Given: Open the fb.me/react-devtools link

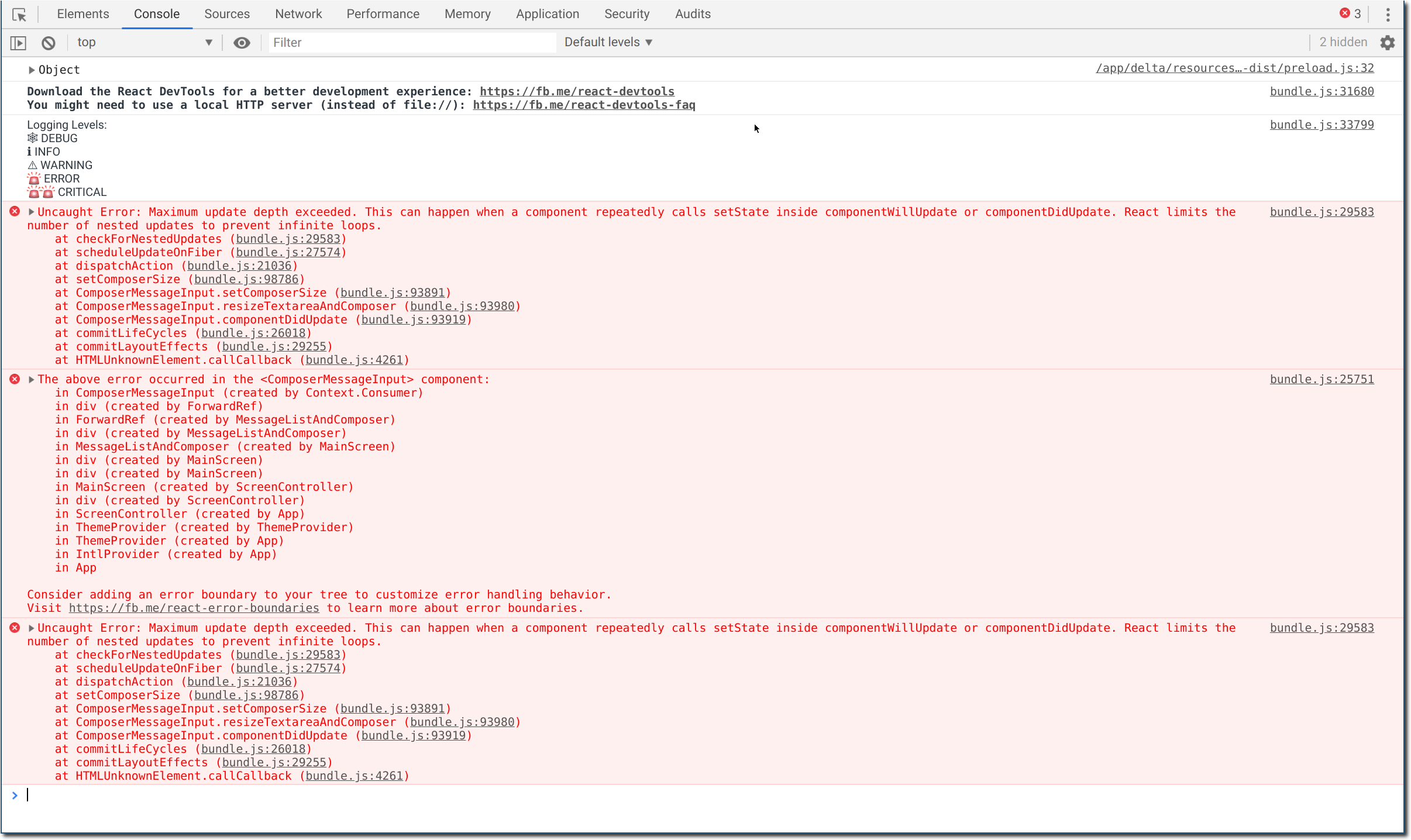Looking at the screenshot, I should [x=577, y=92].
